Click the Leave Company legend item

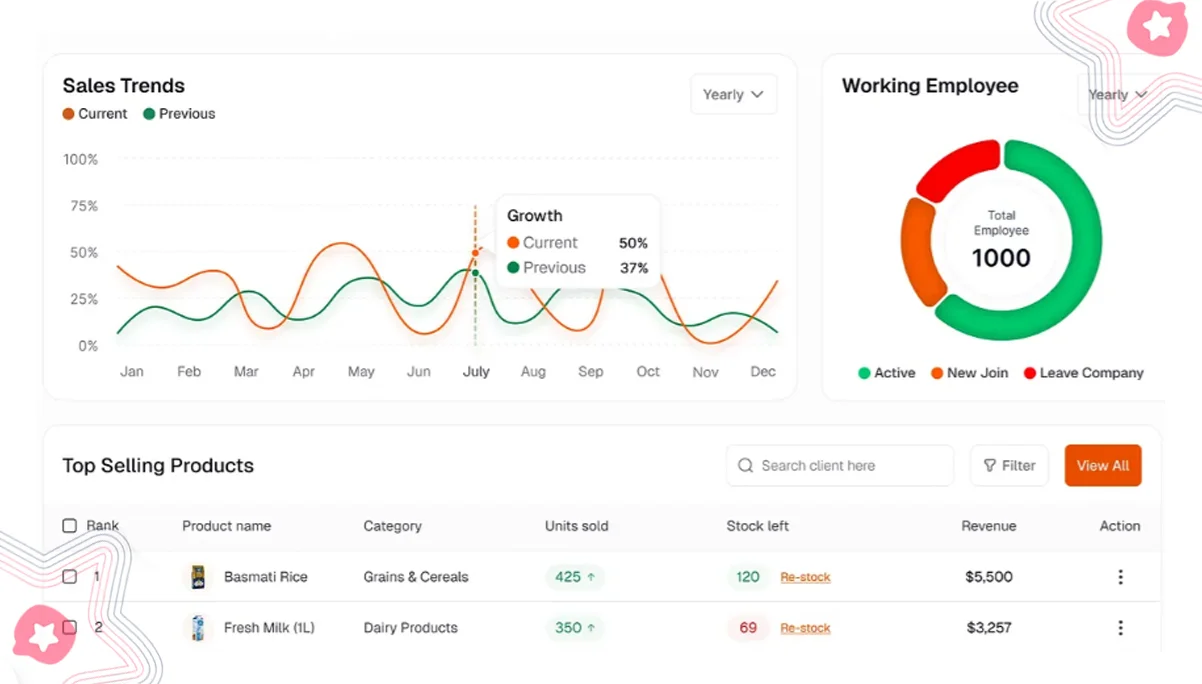tap(1083, 373)
